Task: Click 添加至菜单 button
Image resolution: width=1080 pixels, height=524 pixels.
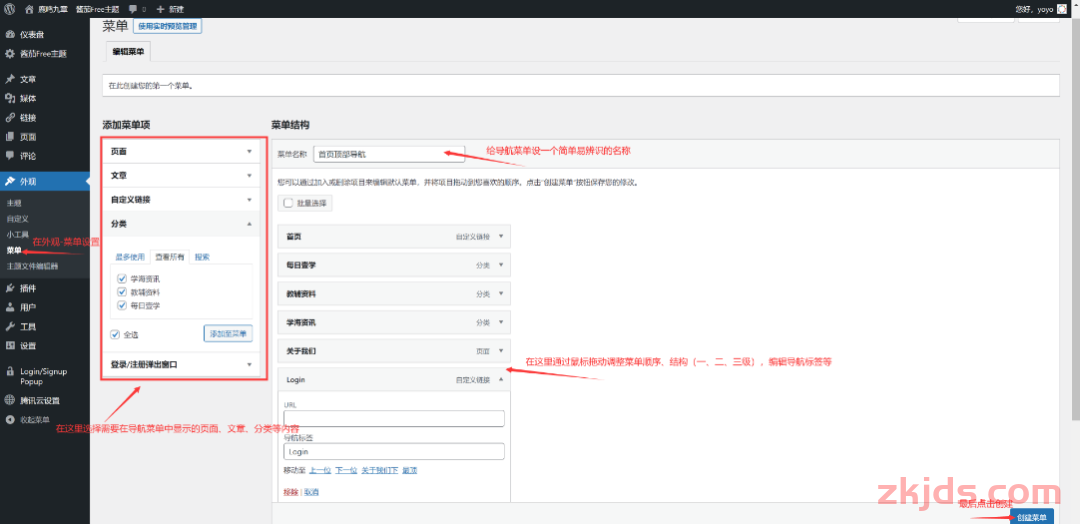Action: (x=228, y=334)
